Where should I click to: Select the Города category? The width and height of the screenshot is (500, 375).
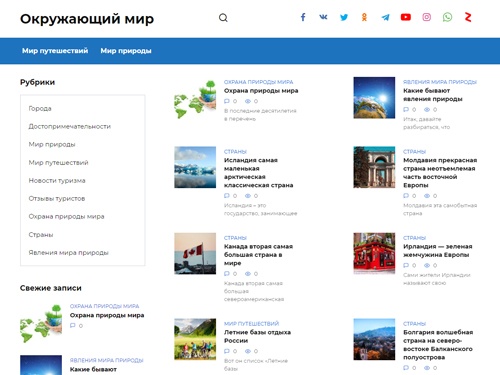click(40, 108)
